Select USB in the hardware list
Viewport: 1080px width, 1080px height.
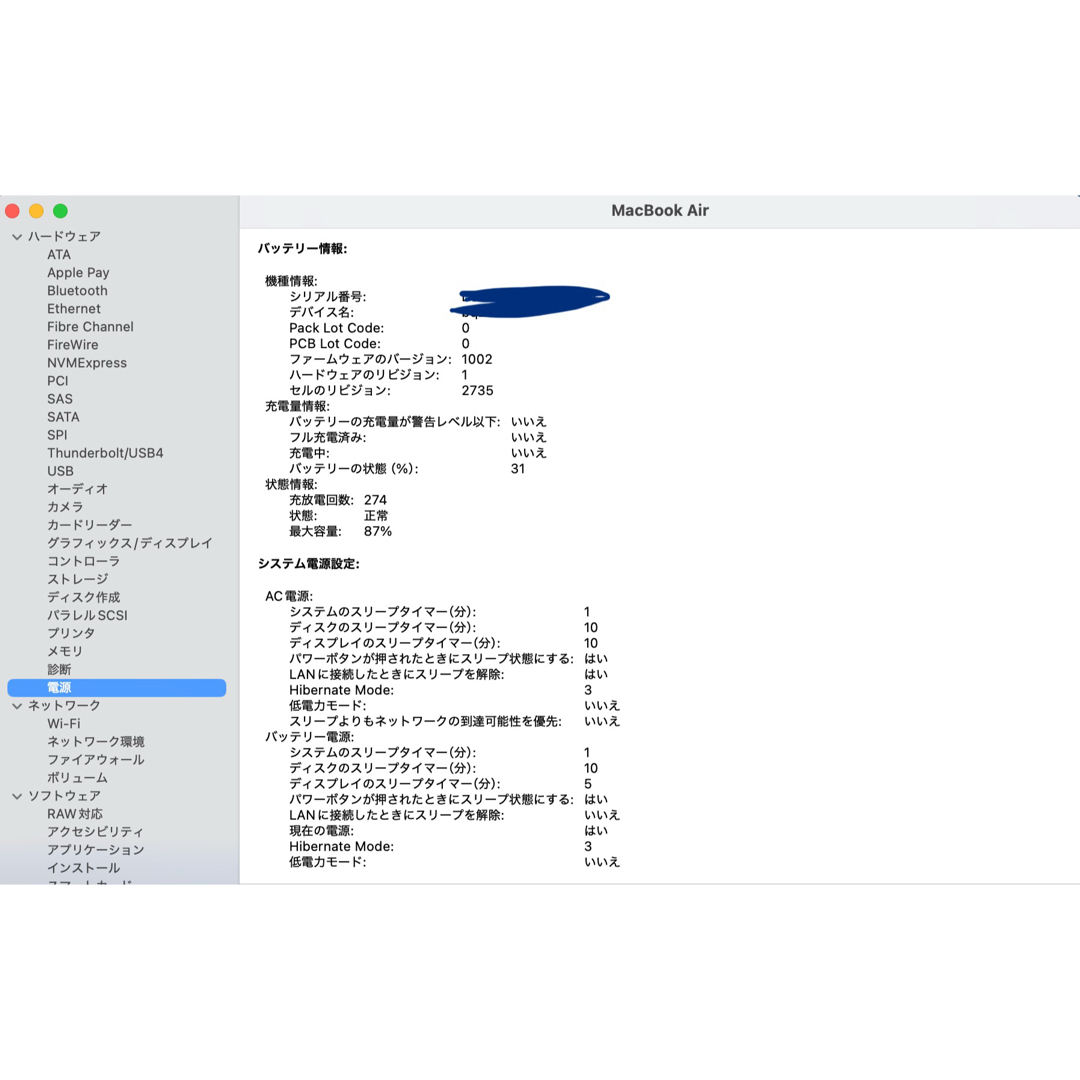(61, 471)
